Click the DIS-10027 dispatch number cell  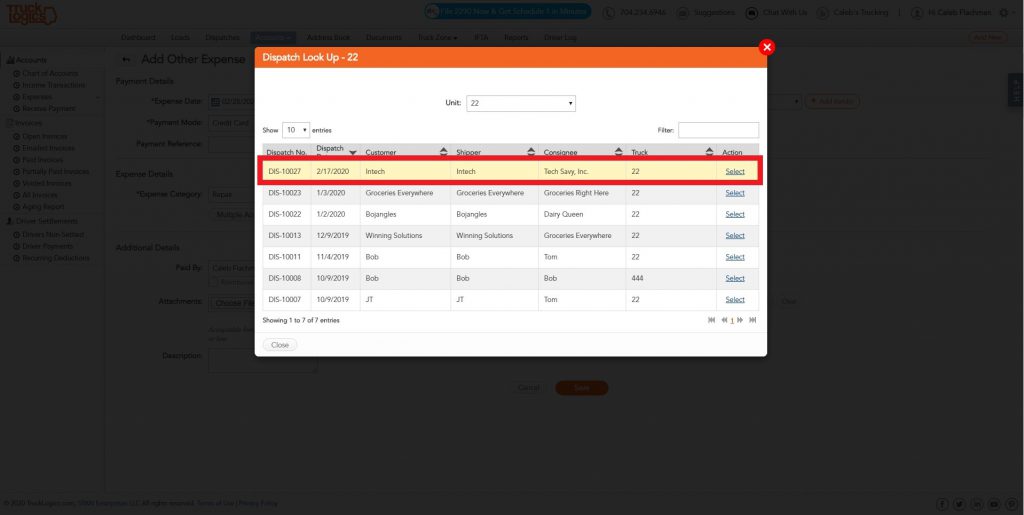pos(287,172)
